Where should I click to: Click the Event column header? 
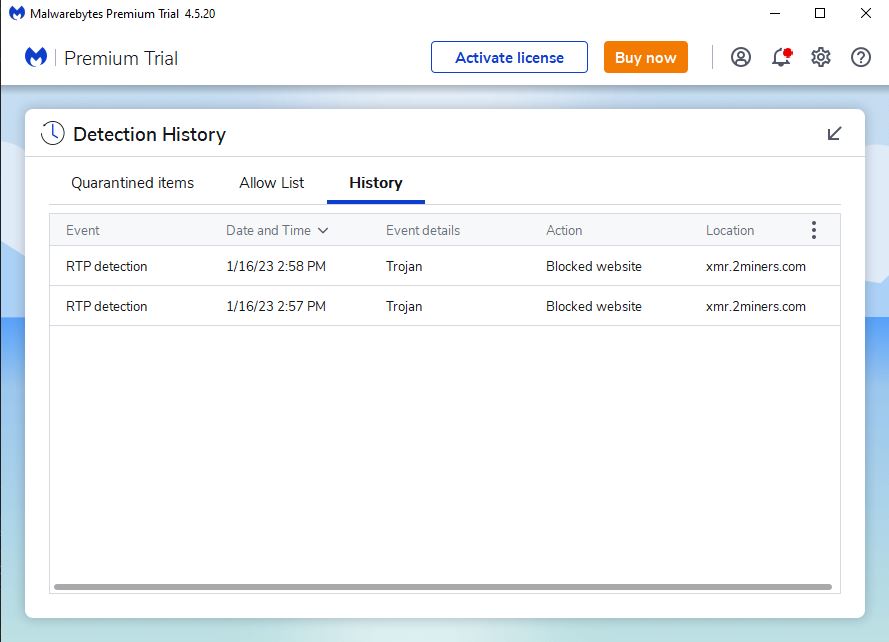coord(83,230)
